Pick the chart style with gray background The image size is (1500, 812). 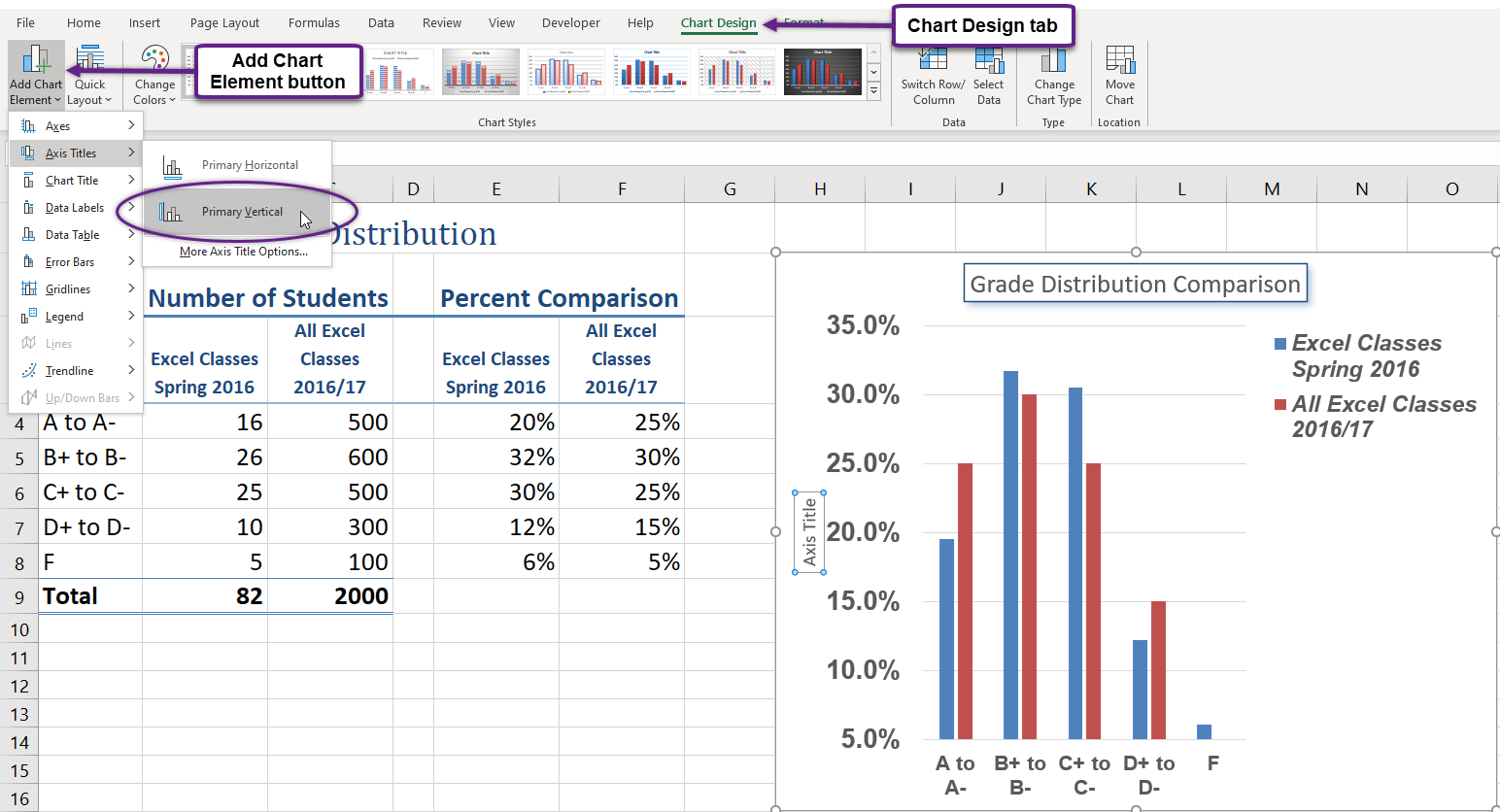481,72
